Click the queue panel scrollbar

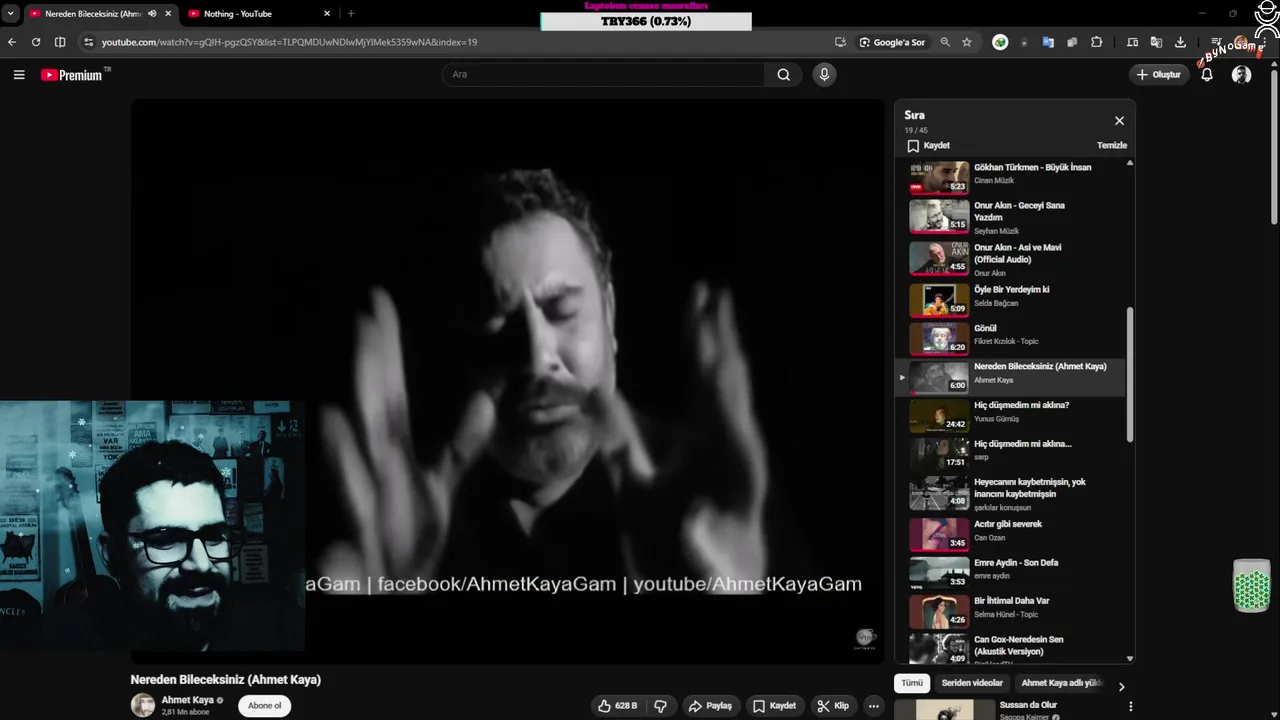(x=1130, y=374)
